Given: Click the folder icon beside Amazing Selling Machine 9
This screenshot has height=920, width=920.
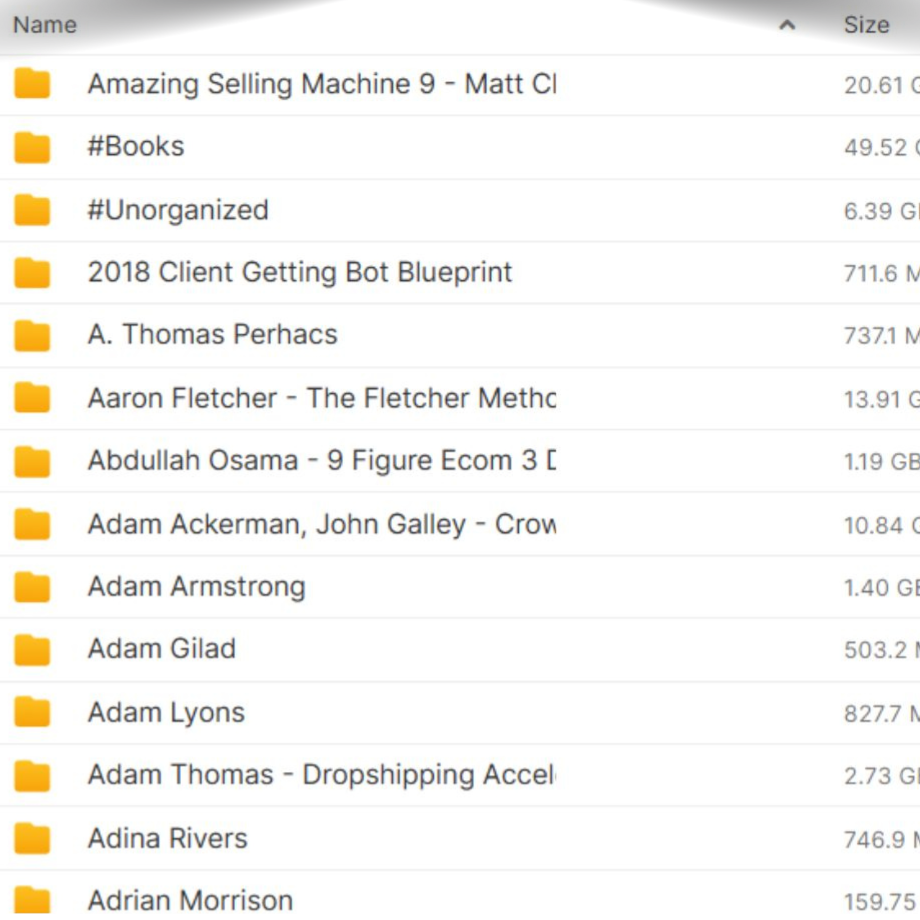Looking at the screenshot, I should click(32, 84).
